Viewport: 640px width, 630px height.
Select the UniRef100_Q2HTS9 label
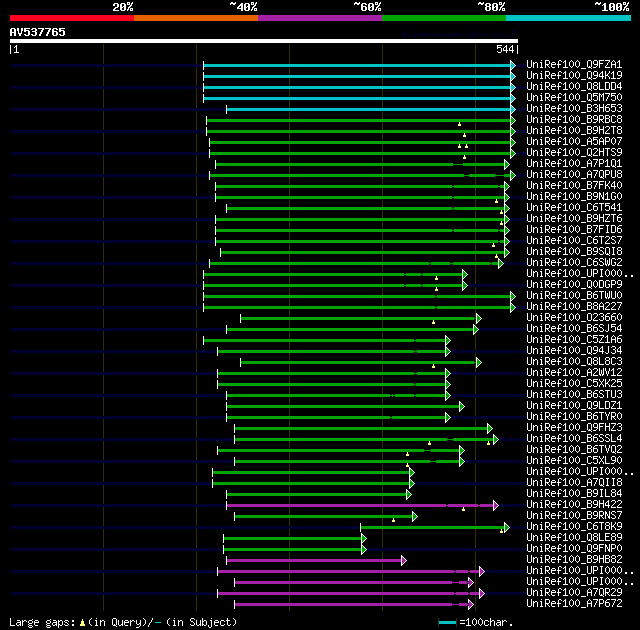pos(574,153)
